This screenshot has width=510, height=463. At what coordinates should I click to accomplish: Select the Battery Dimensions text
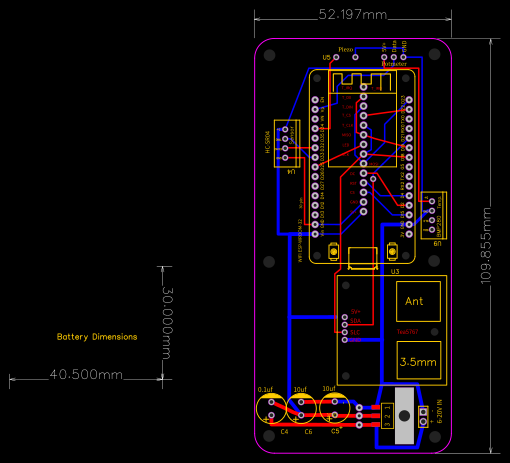(97, 337)
